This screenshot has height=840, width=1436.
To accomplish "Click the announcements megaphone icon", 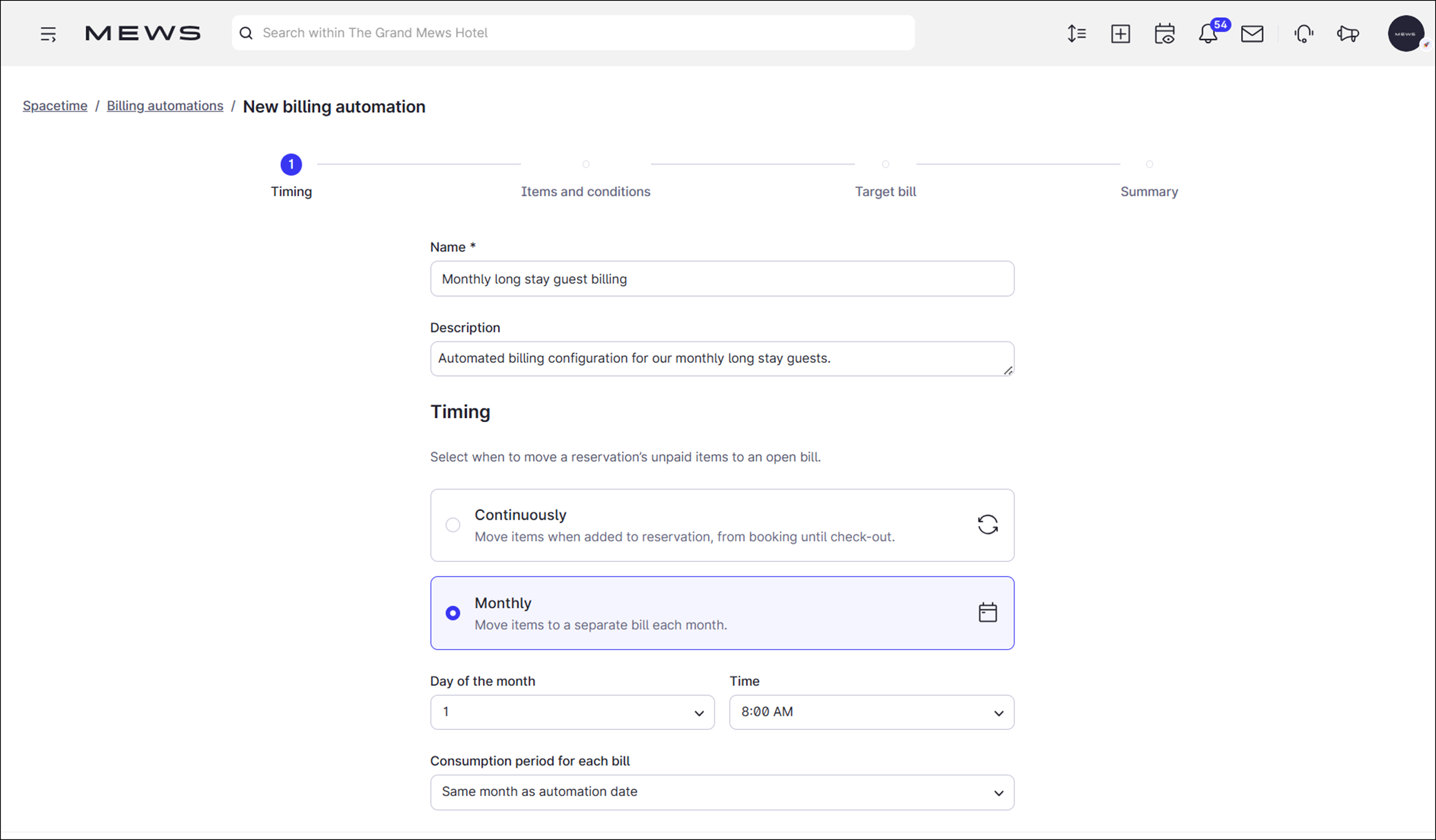I will tap(1348, 34).
